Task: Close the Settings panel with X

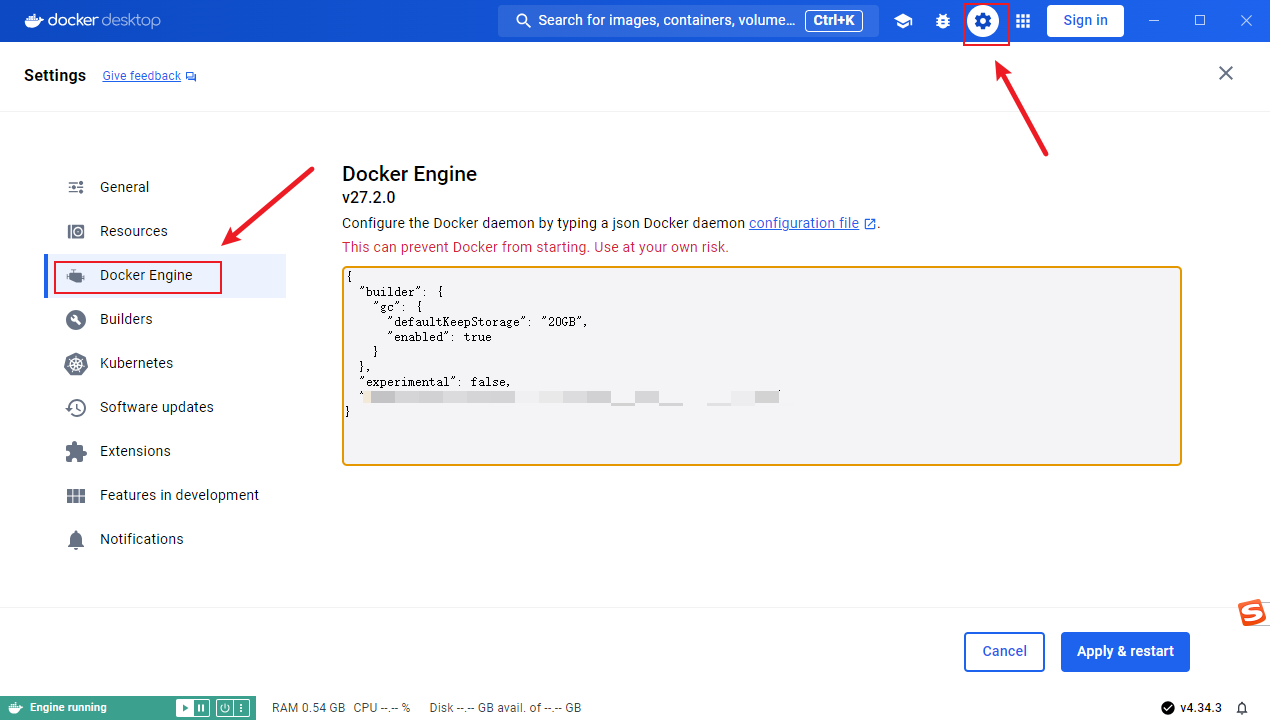Action: point(1226,73)
